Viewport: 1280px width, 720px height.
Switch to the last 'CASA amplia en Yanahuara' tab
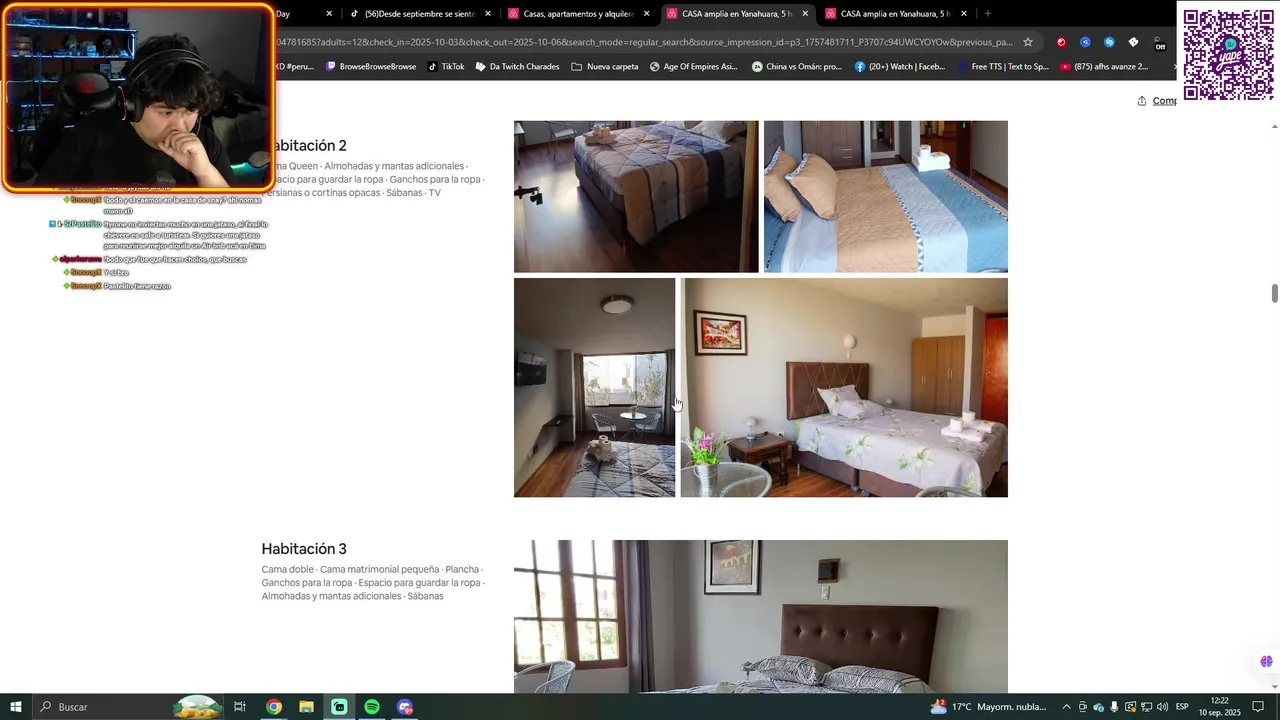pyautogui.click(x=895, y=14)
